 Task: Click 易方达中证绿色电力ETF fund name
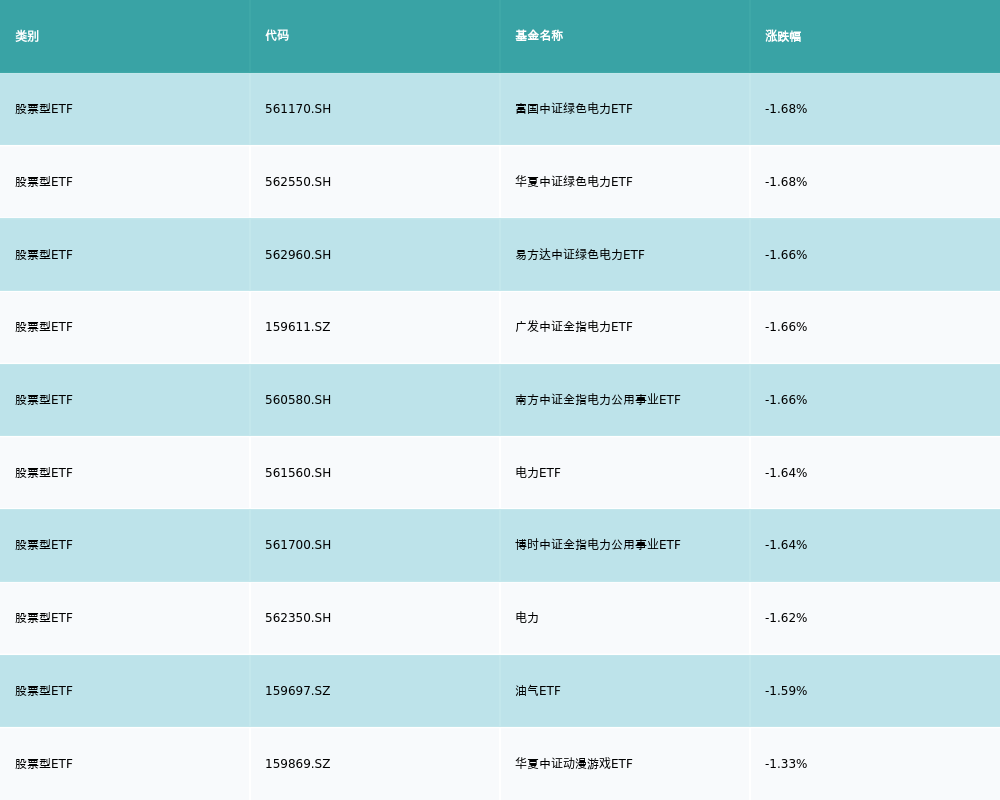coord(579,255)
